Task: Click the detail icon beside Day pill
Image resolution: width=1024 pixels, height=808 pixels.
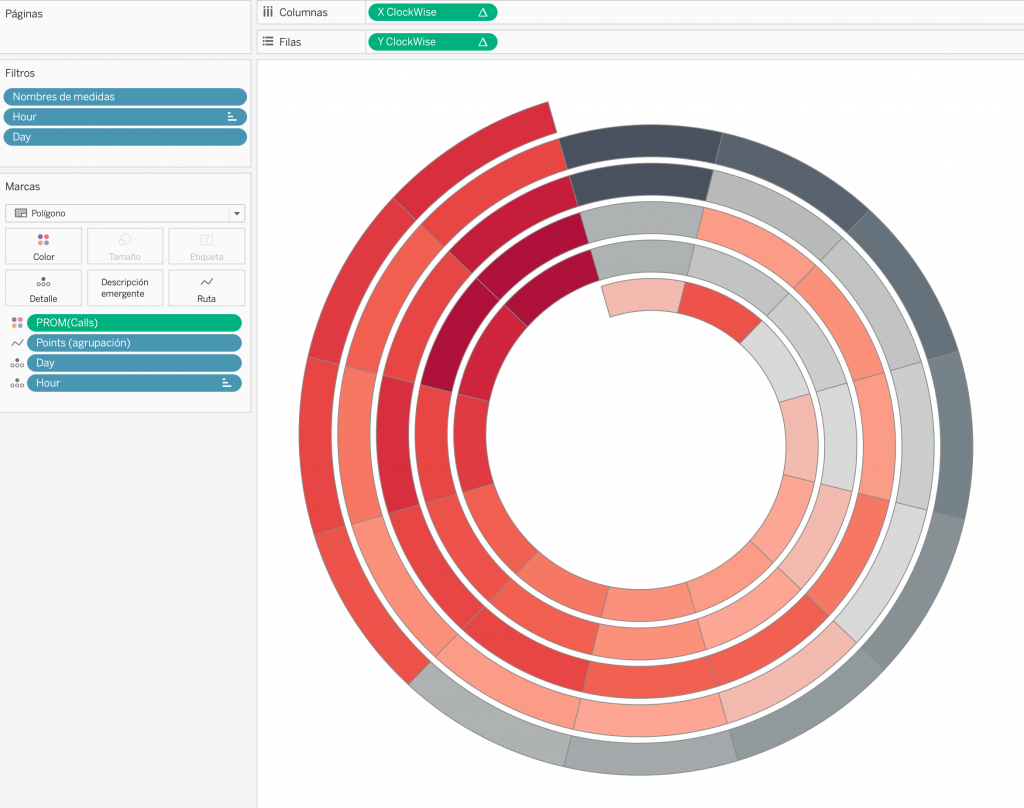Action: (17, 363)
